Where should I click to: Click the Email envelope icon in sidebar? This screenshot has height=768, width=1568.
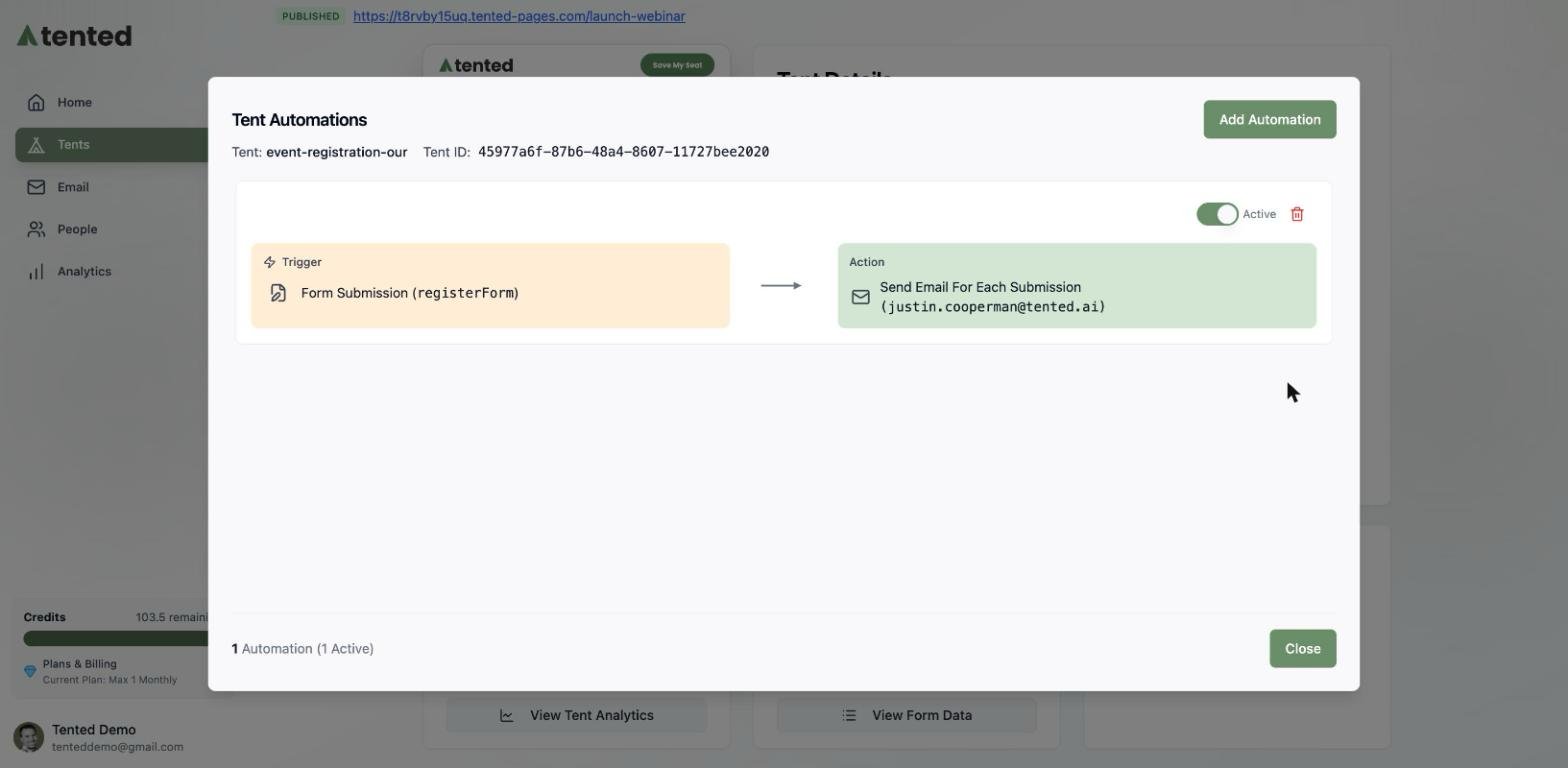pyautogui.click(x=36, y=187)
